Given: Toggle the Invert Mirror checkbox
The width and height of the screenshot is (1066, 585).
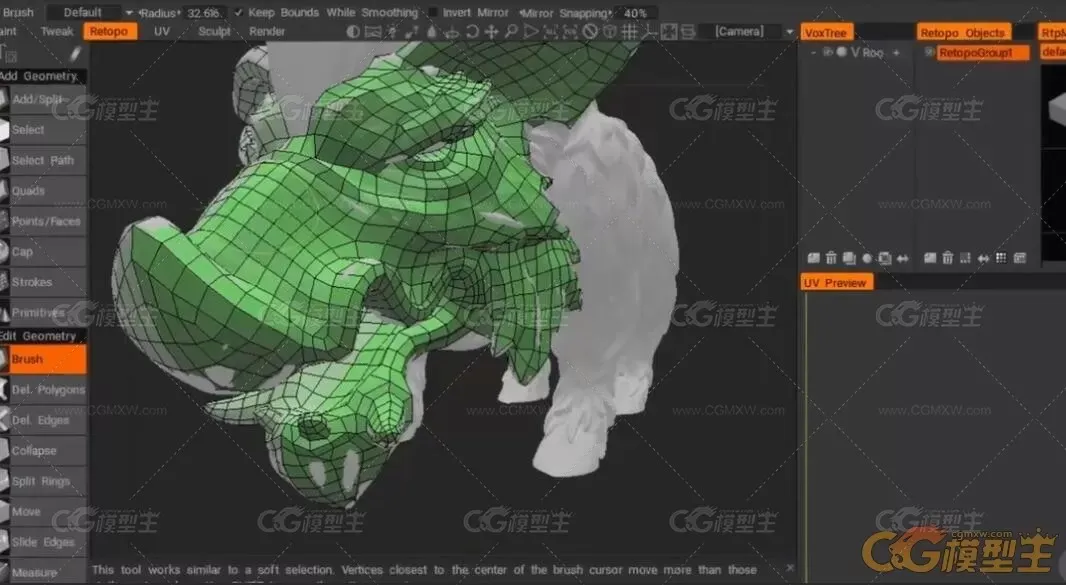Looking at the screenshot, I should (x=433, y=12).
